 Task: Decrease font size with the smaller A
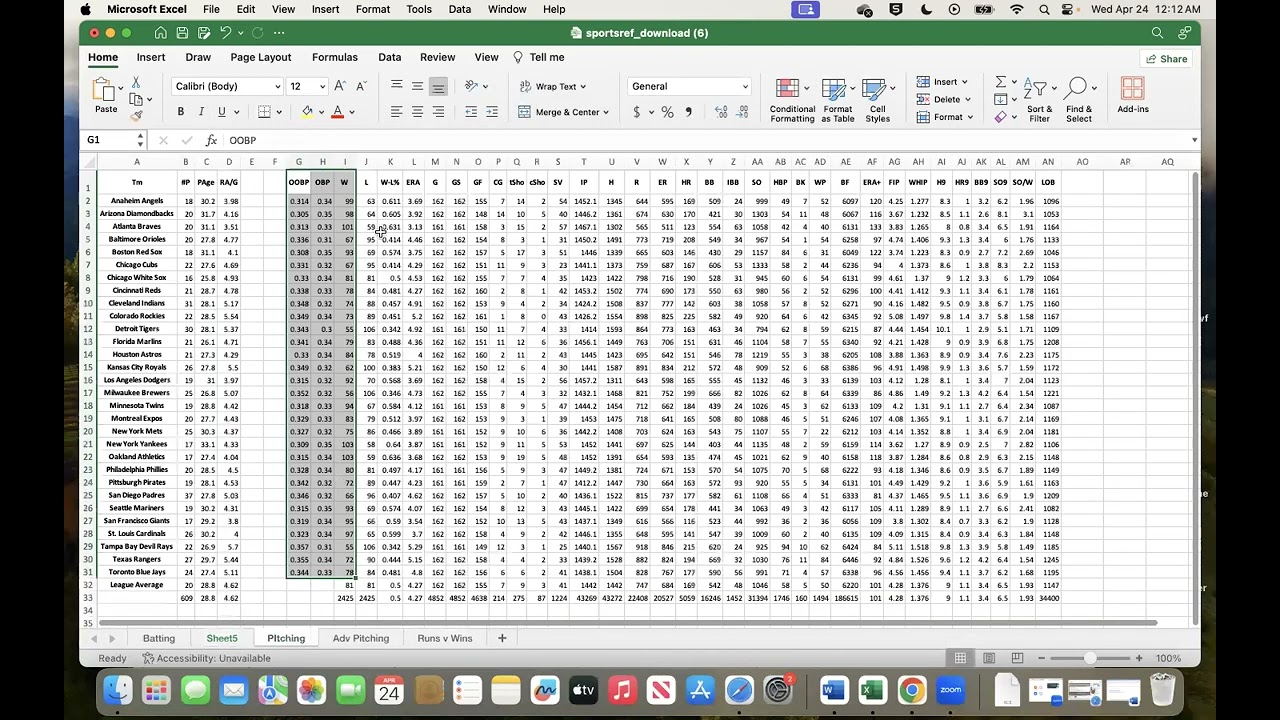(x=359, y=86)
